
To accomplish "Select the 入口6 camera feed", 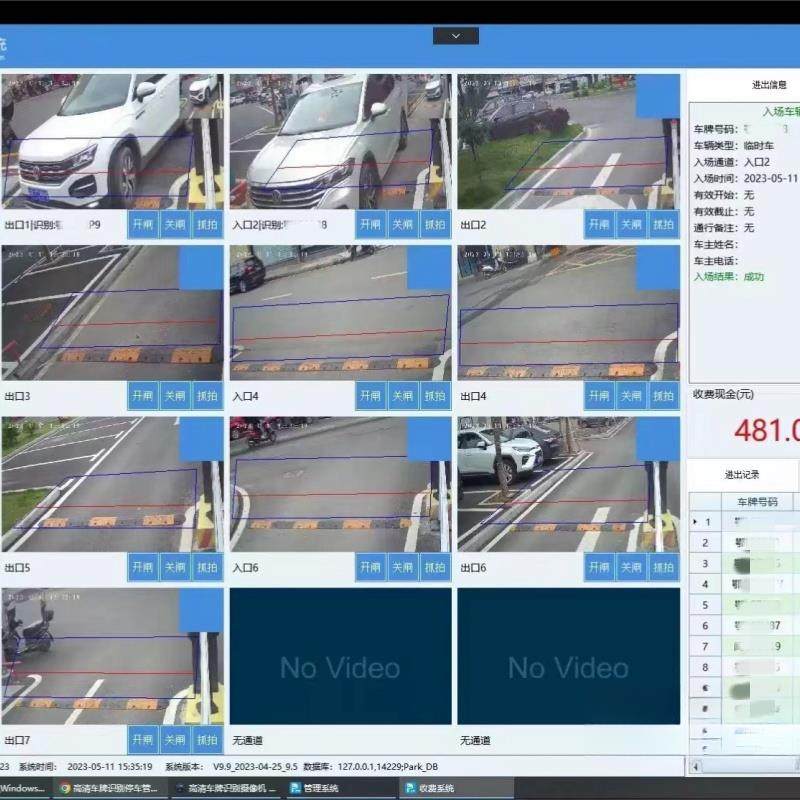I will [x=340, y=484].
